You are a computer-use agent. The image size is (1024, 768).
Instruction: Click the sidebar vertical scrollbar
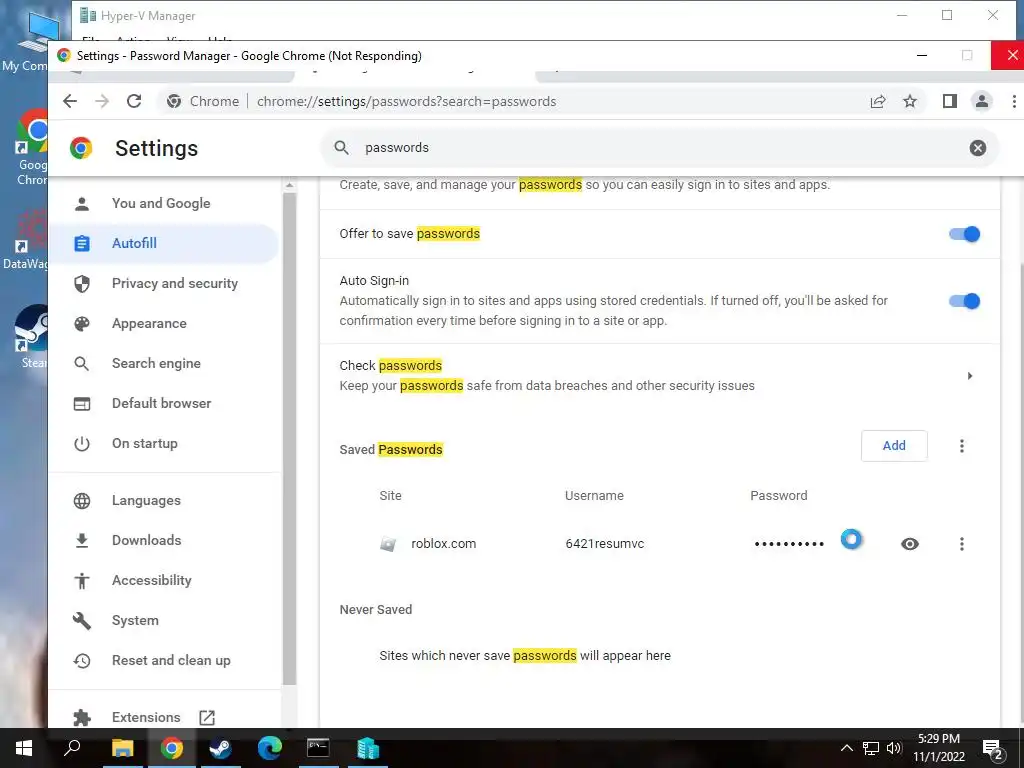pyautogui.click(x=289, y=438)
